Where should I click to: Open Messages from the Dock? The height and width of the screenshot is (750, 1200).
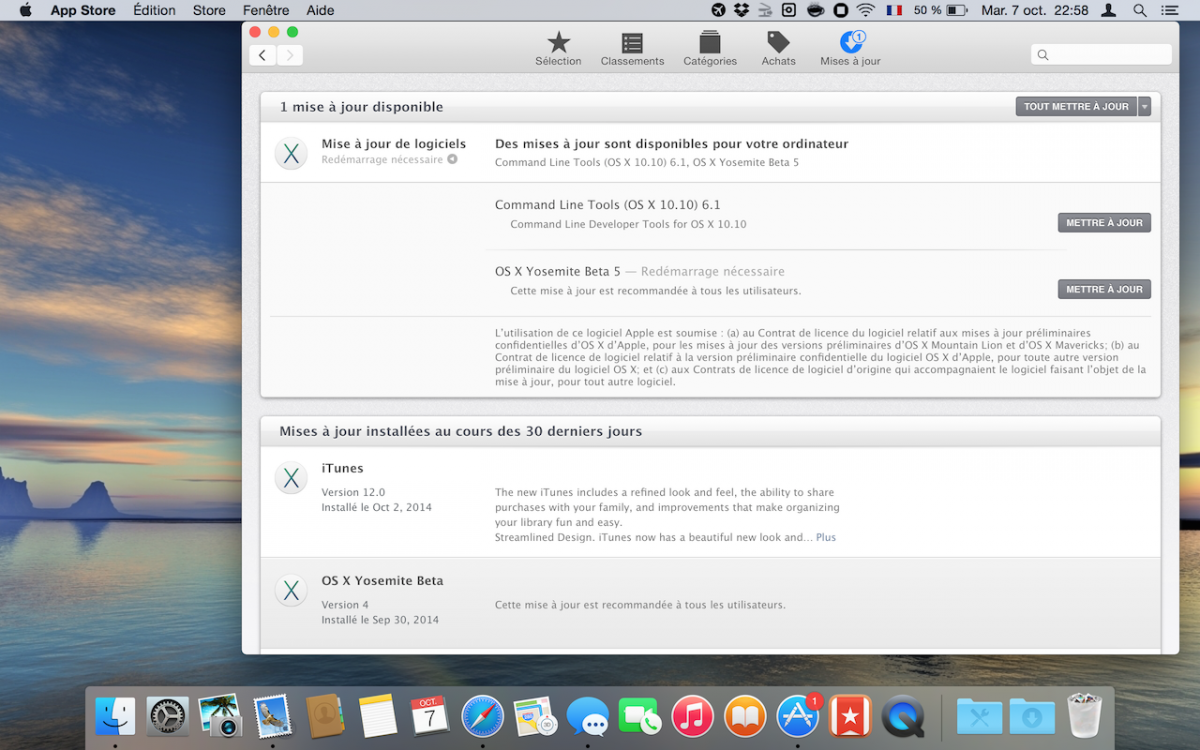tap(587, 716)
